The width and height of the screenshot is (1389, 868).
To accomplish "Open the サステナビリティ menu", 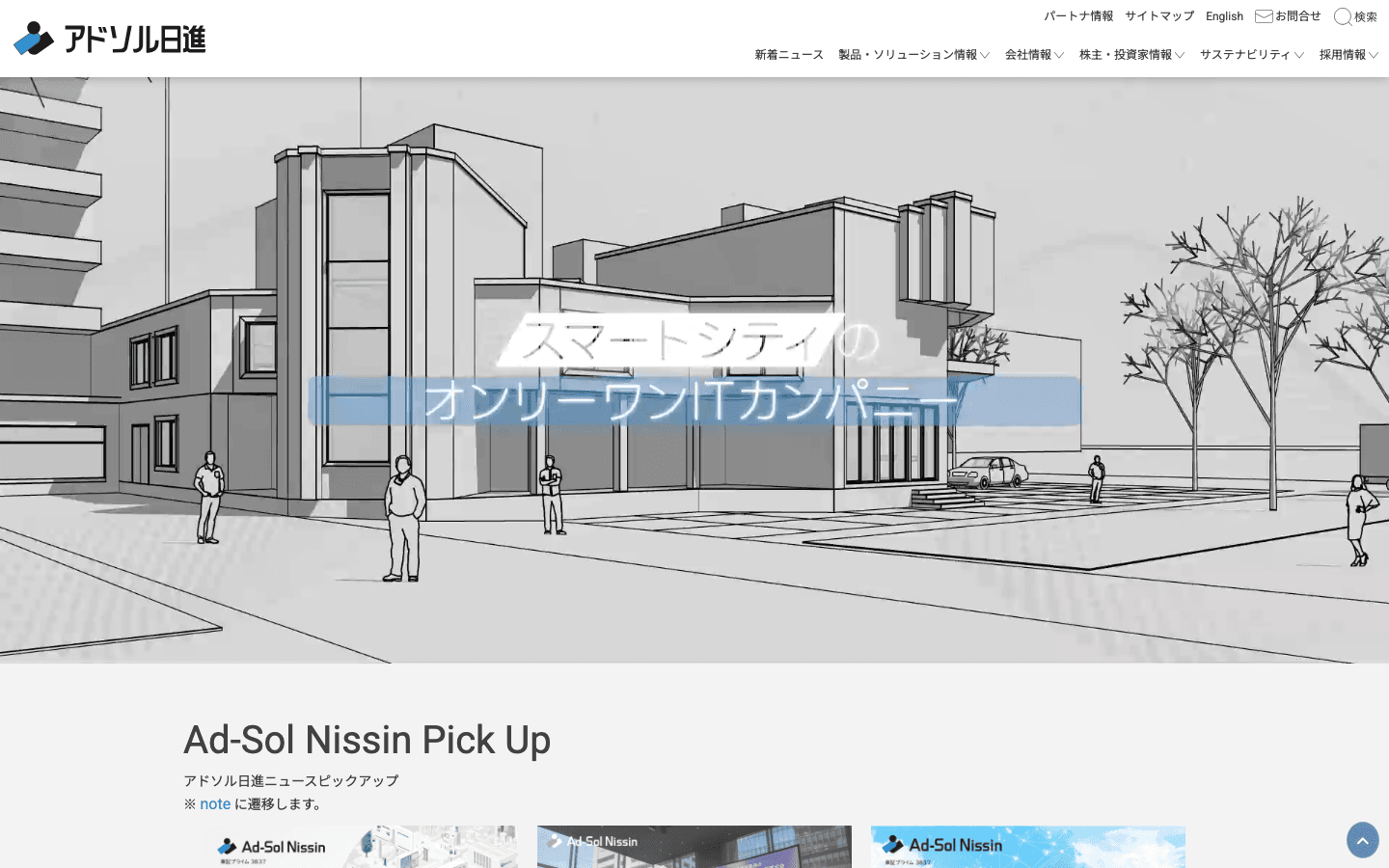I will click(1245, 55).
